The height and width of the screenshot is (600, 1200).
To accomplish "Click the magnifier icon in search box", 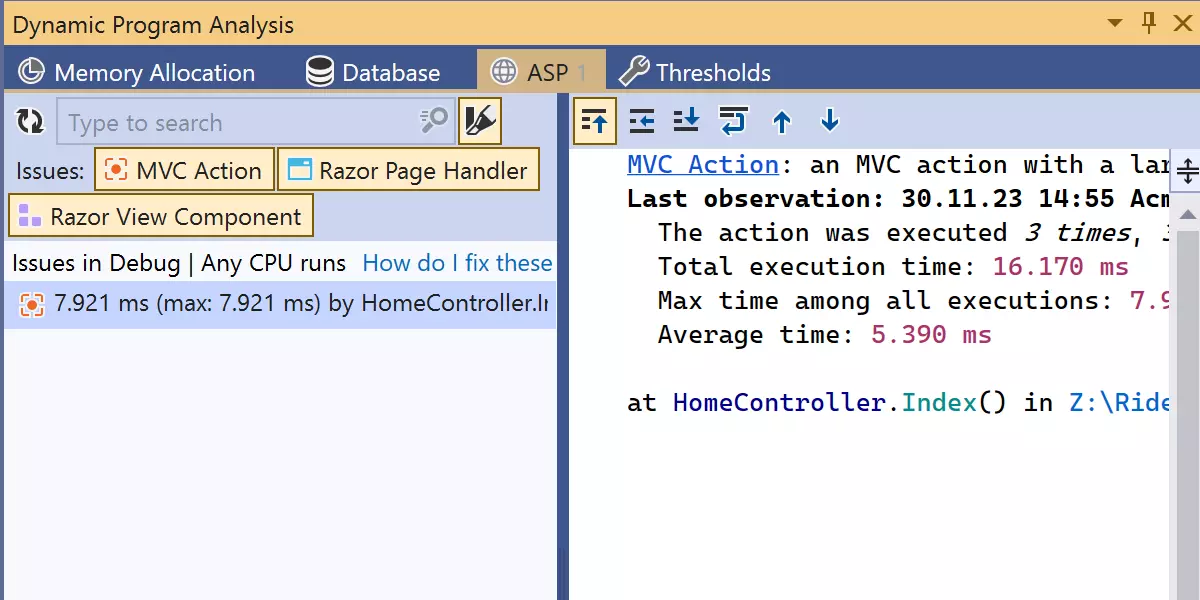I will click(x=434, y=122).
